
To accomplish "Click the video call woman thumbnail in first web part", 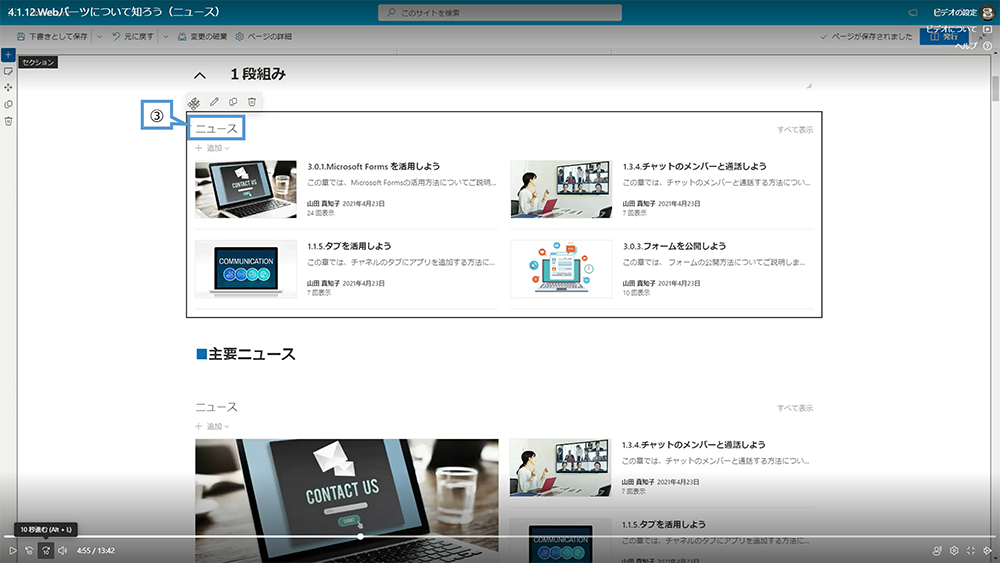I will click(561, 189).
